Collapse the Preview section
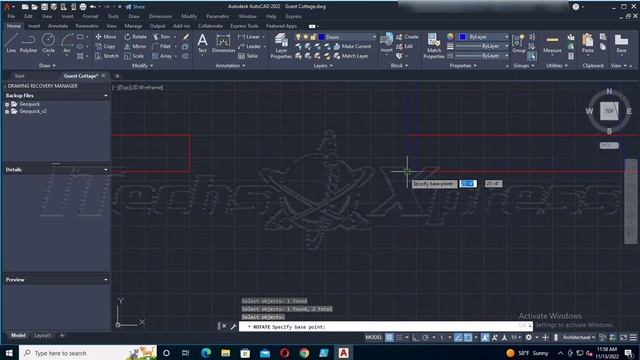The image size is (640, 360). coord(106,280)
